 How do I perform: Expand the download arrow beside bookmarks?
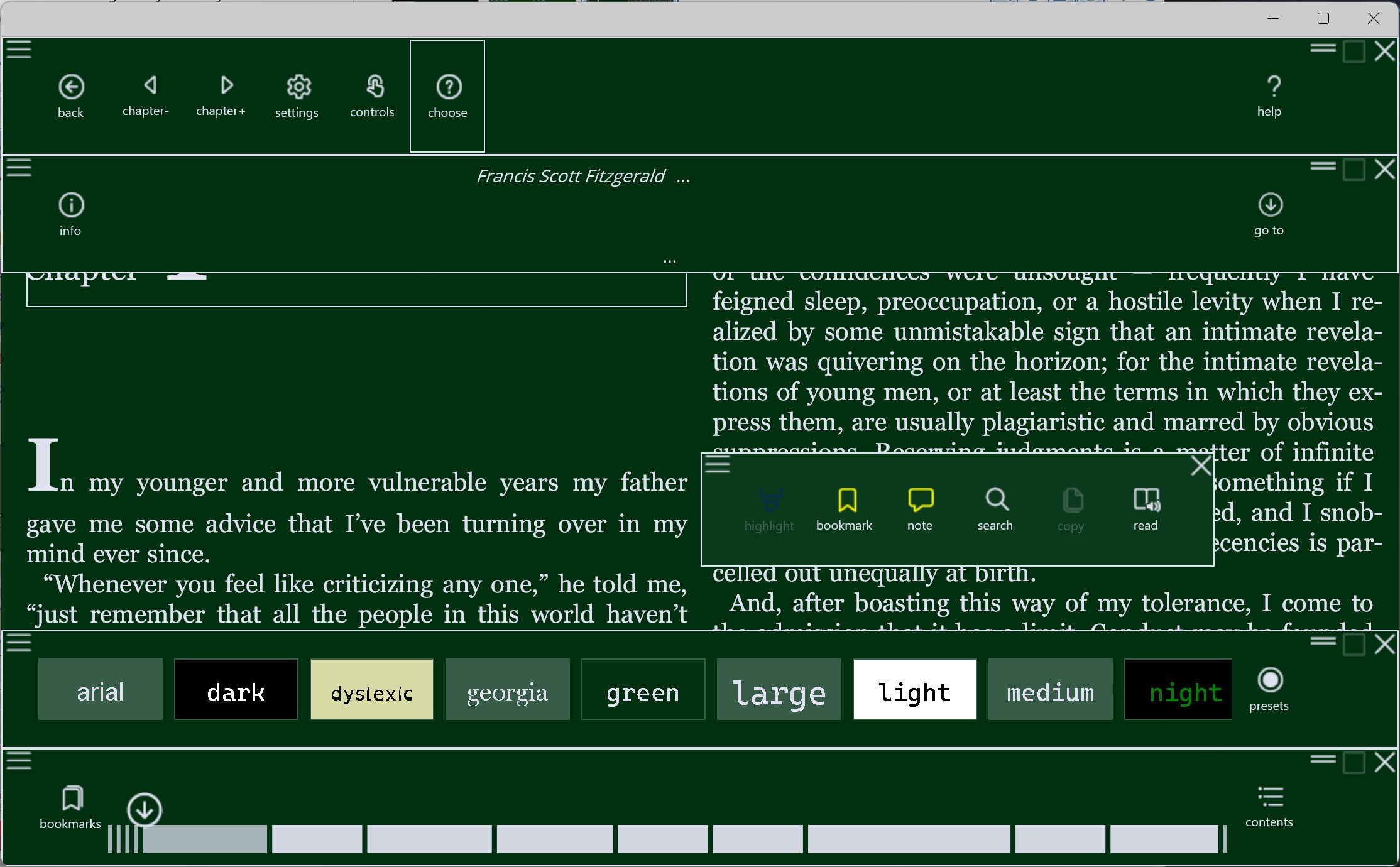point(144,810)
